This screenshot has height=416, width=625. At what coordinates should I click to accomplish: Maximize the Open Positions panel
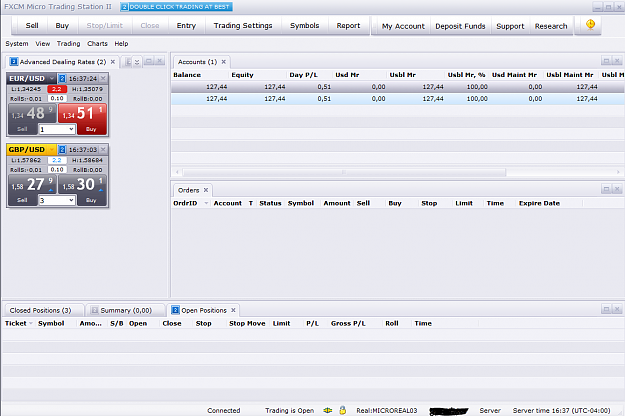[x=606, y=309]
